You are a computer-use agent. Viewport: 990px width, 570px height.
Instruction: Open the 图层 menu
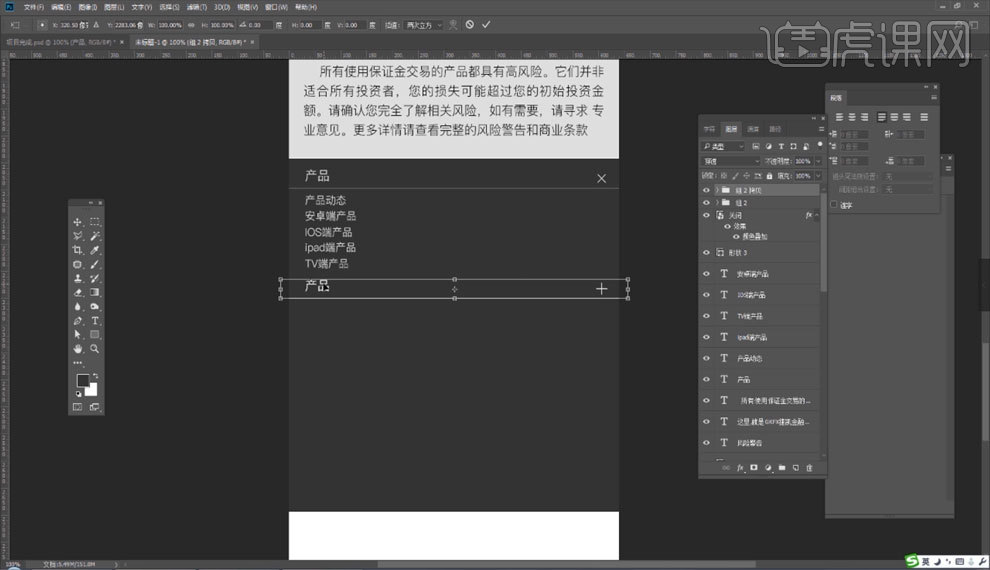tap(114, 7)
